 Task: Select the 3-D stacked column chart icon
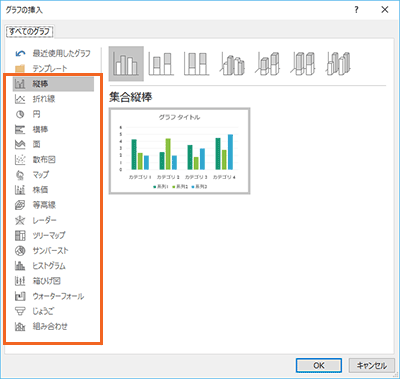pyautogui.click(x=268, y=64)
